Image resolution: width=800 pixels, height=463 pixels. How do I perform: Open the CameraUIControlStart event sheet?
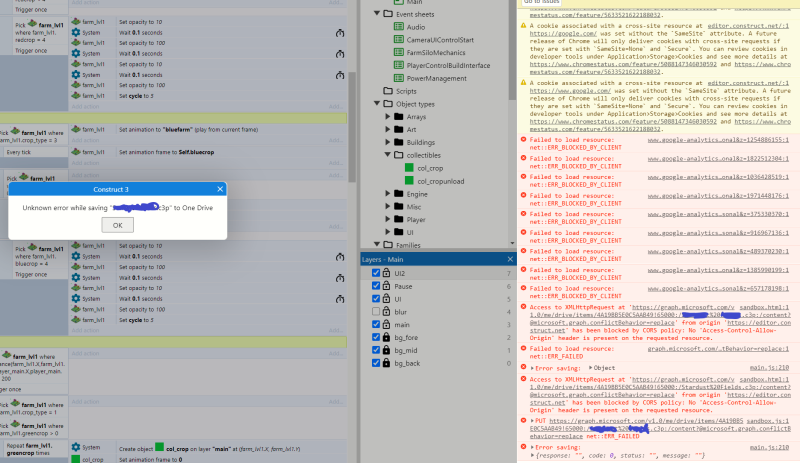pos(440,40)
